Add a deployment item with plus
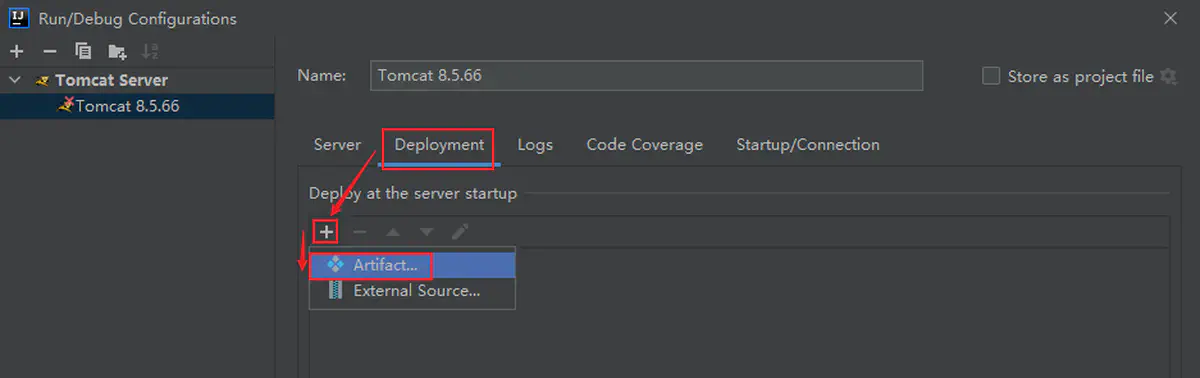This screenshot has height=378, width=1200. coord(326,232)
